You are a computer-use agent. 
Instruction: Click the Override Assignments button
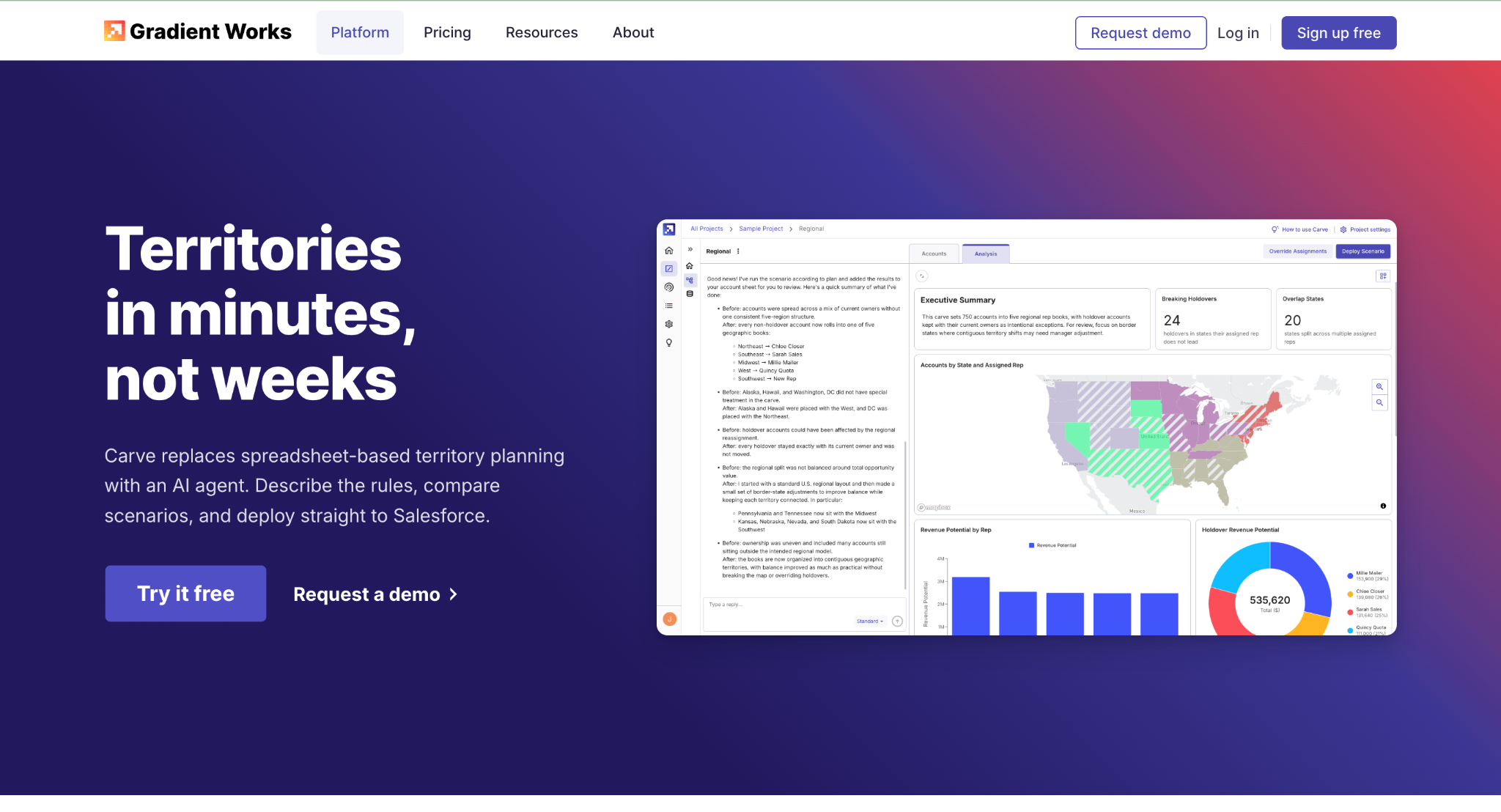coord(1298,251)
